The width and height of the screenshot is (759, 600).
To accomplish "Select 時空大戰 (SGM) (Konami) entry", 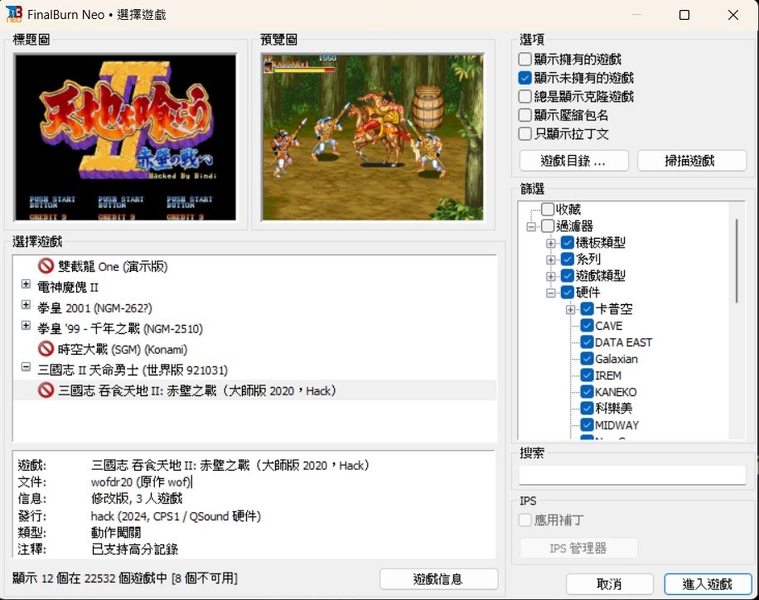I will click(122, 349).
